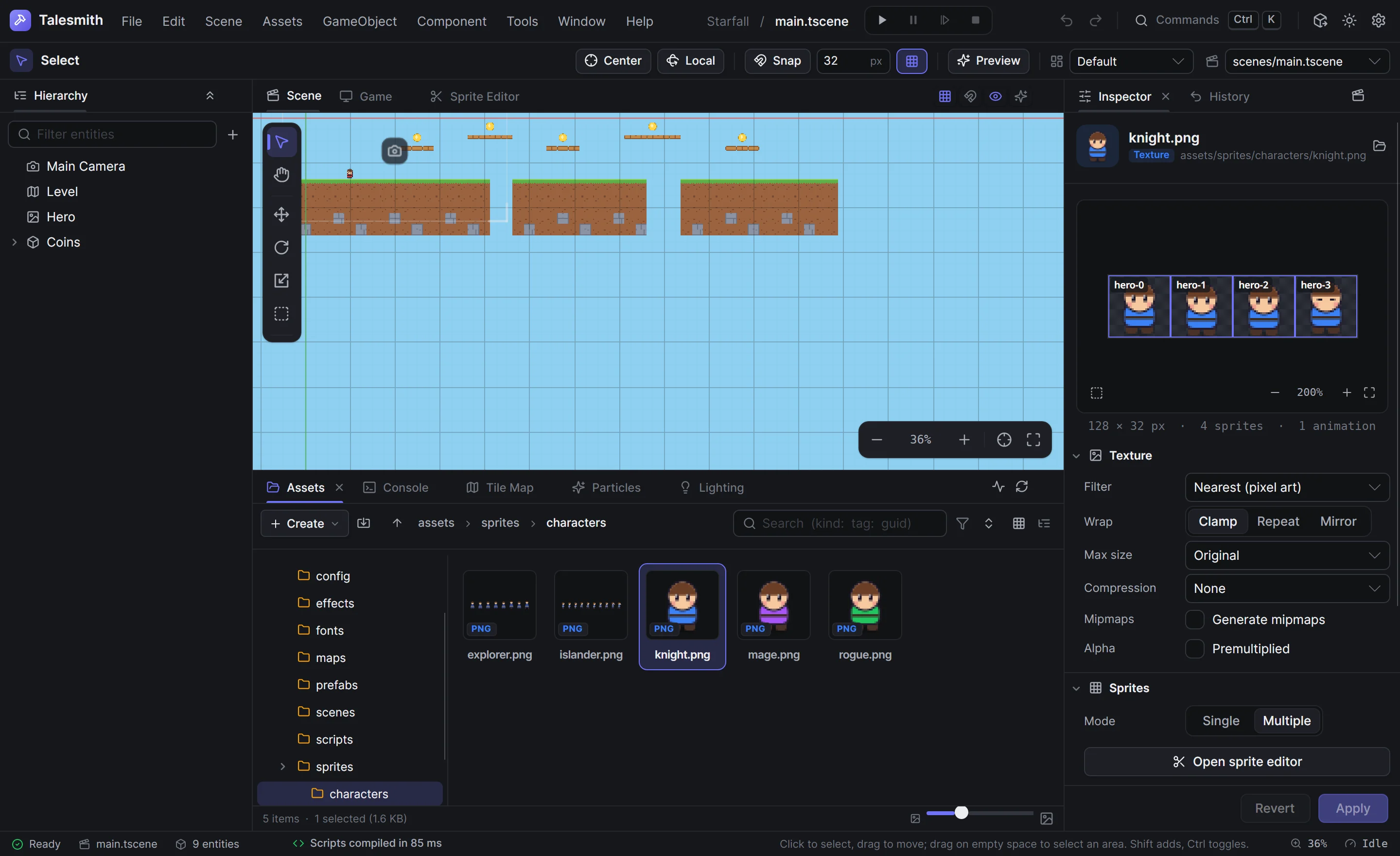1400x856 pixels.
Task: Click the add entity plus in Hierarchy
Action: click(232, 135)
